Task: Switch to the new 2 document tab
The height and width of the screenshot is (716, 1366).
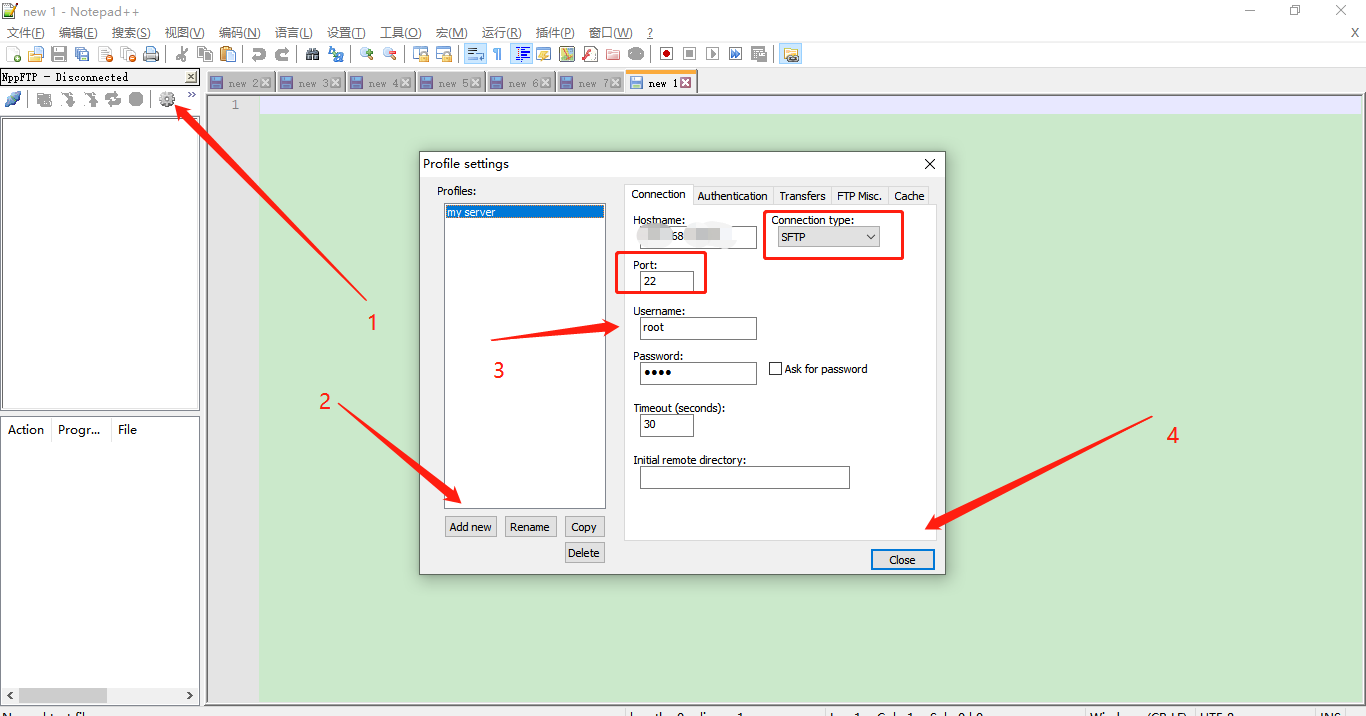Action: click(242, 83)
